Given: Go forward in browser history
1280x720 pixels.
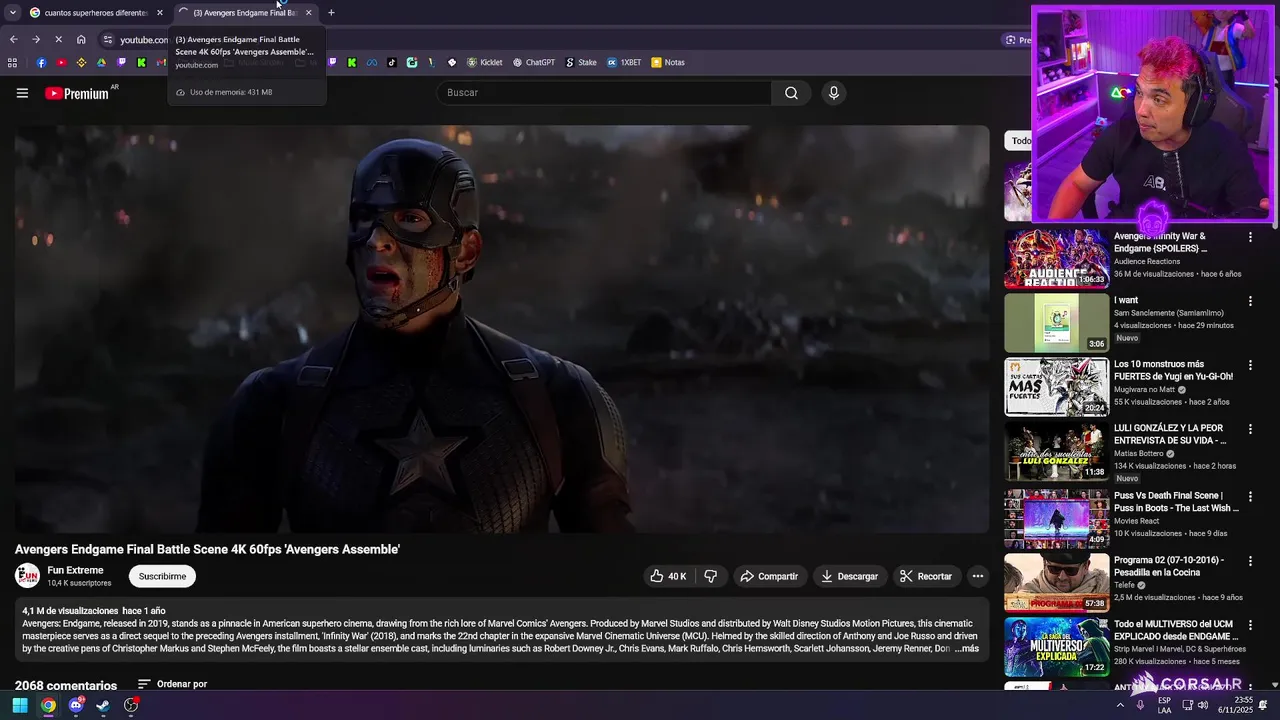Looking at the screenshot, I should [36, 39].
